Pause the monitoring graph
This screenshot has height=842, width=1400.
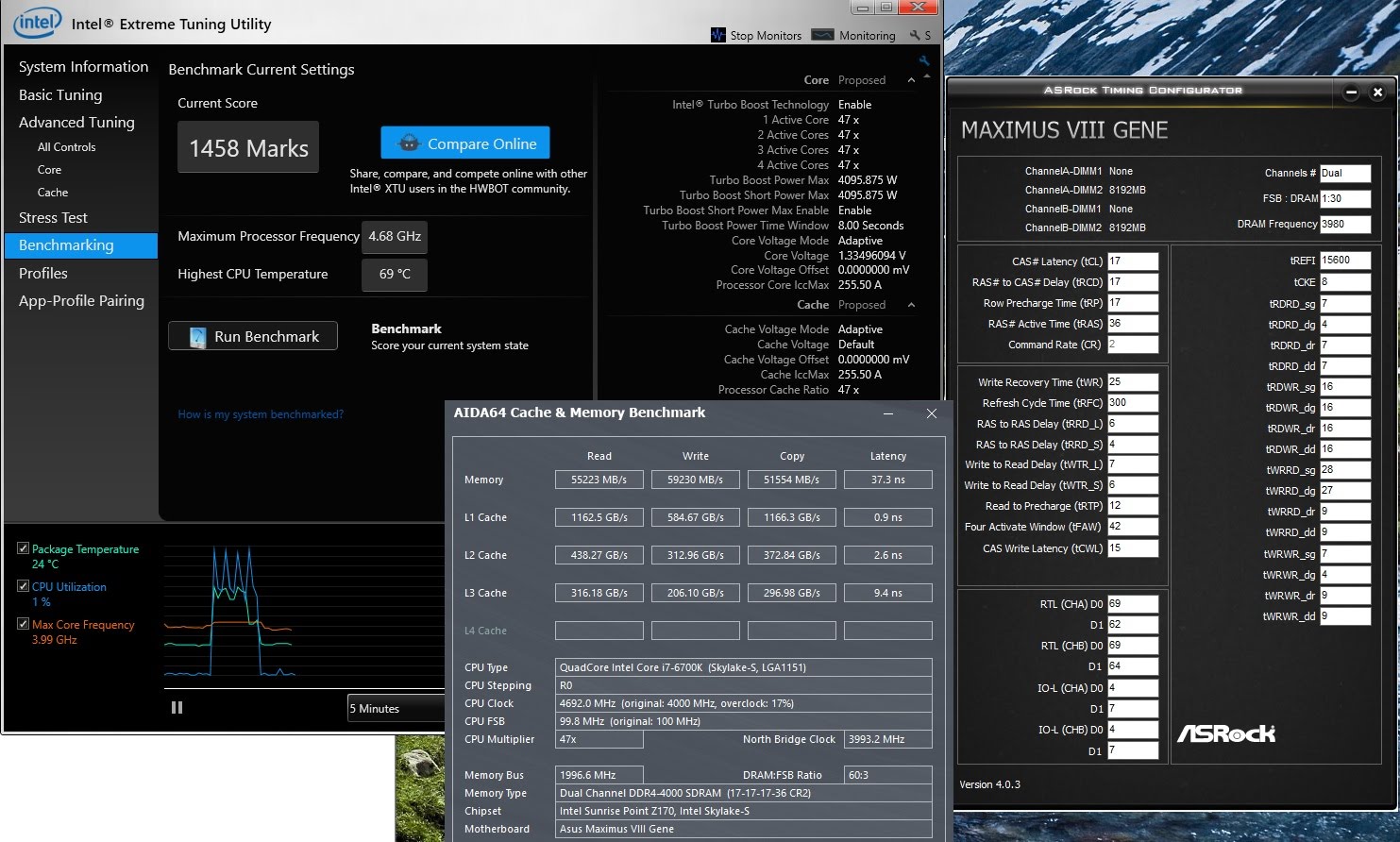pyautogui.click(x=177, y=708)
